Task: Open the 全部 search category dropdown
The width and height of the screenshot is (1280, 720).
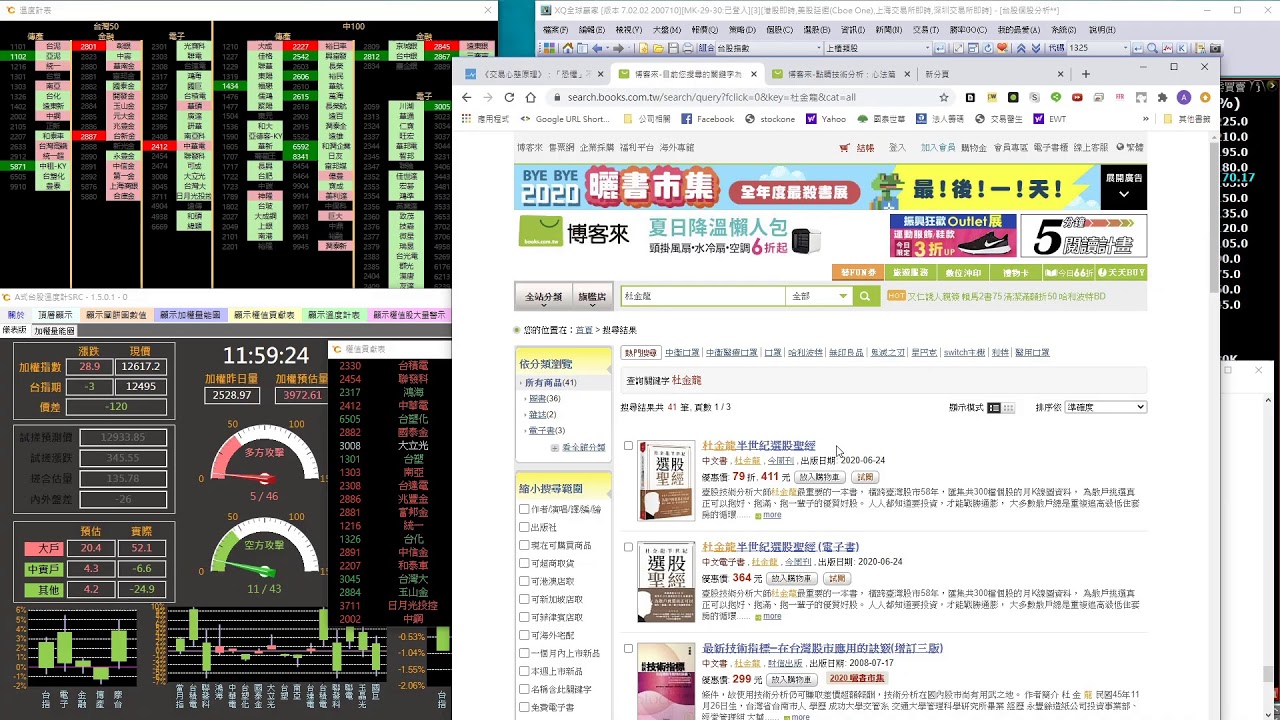Action: click(820, 296)
